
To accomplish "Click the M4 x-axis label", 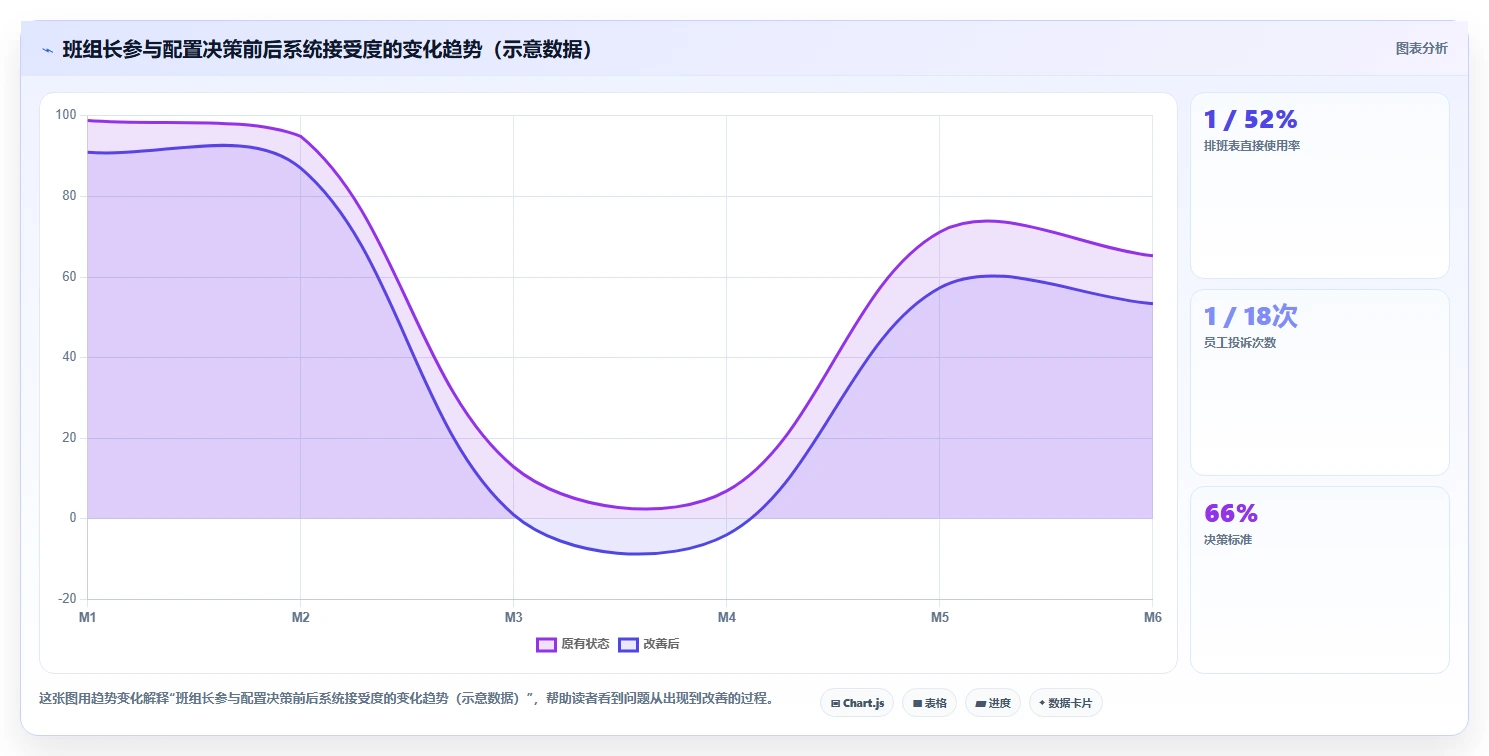I will 727,617.
